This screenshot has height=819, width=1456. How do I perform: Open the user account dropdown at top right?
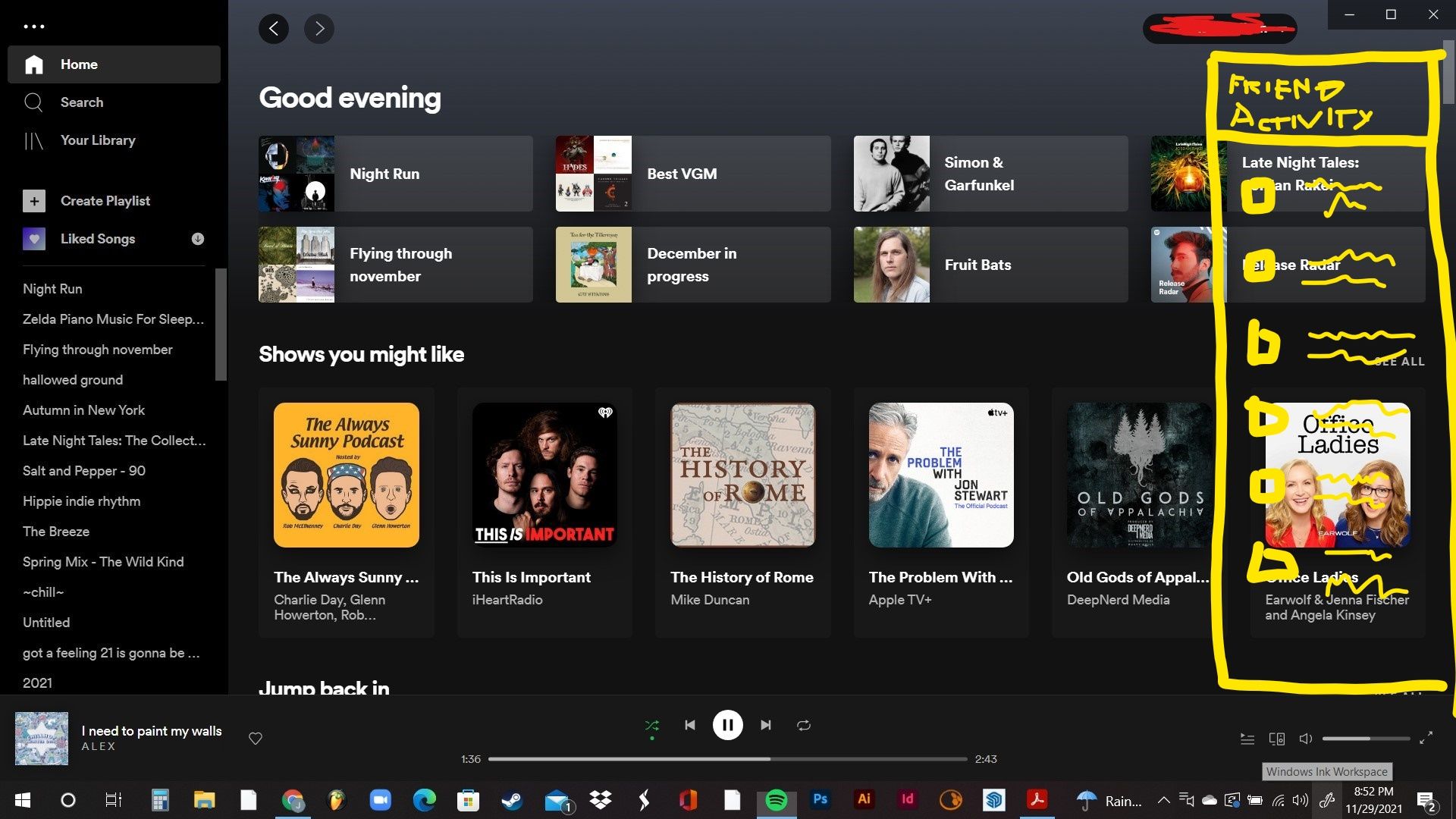tap(1219, 29)
